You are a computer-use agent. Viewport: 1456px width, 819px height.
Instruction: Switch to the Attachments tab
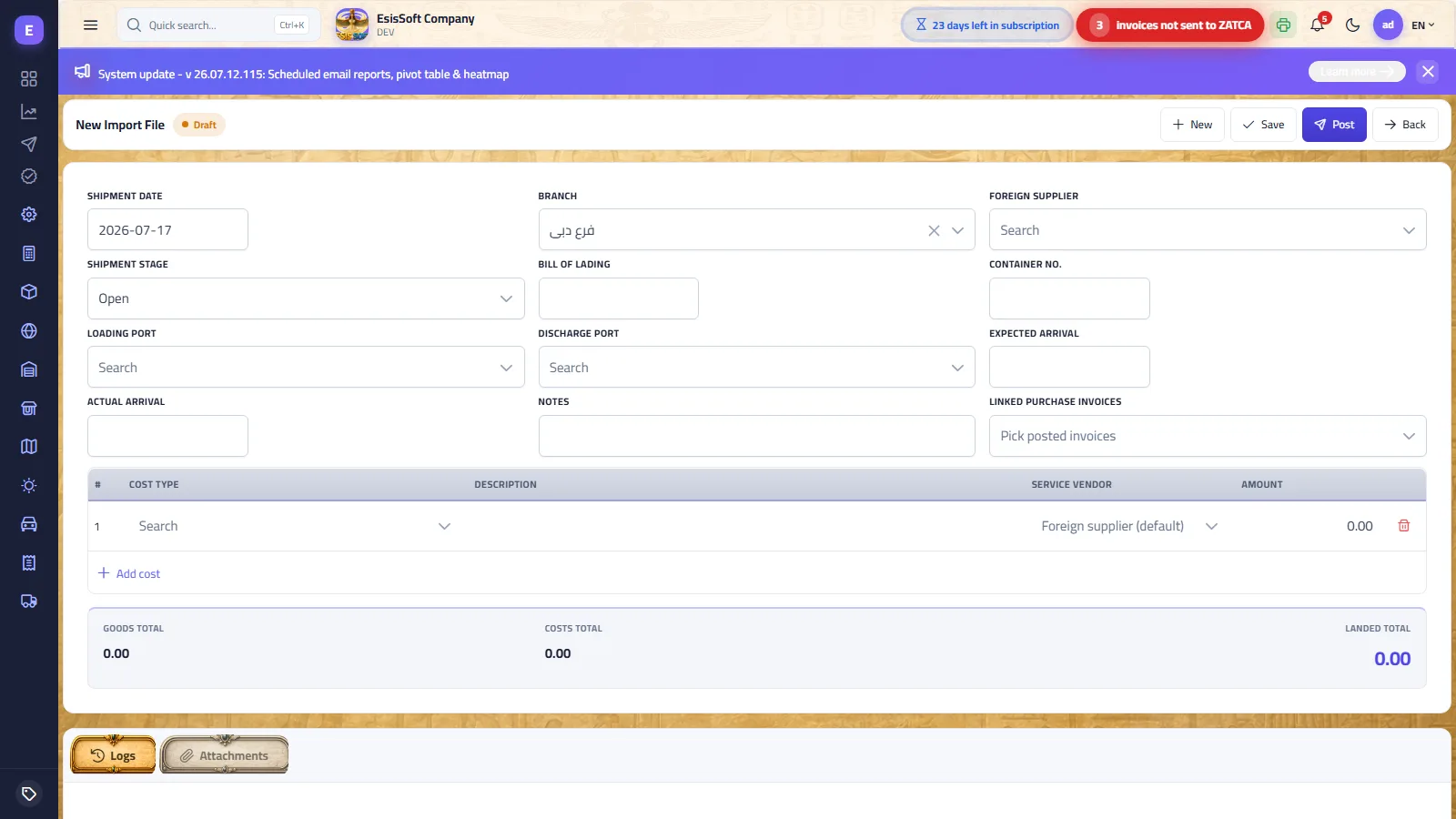point(225,755)
